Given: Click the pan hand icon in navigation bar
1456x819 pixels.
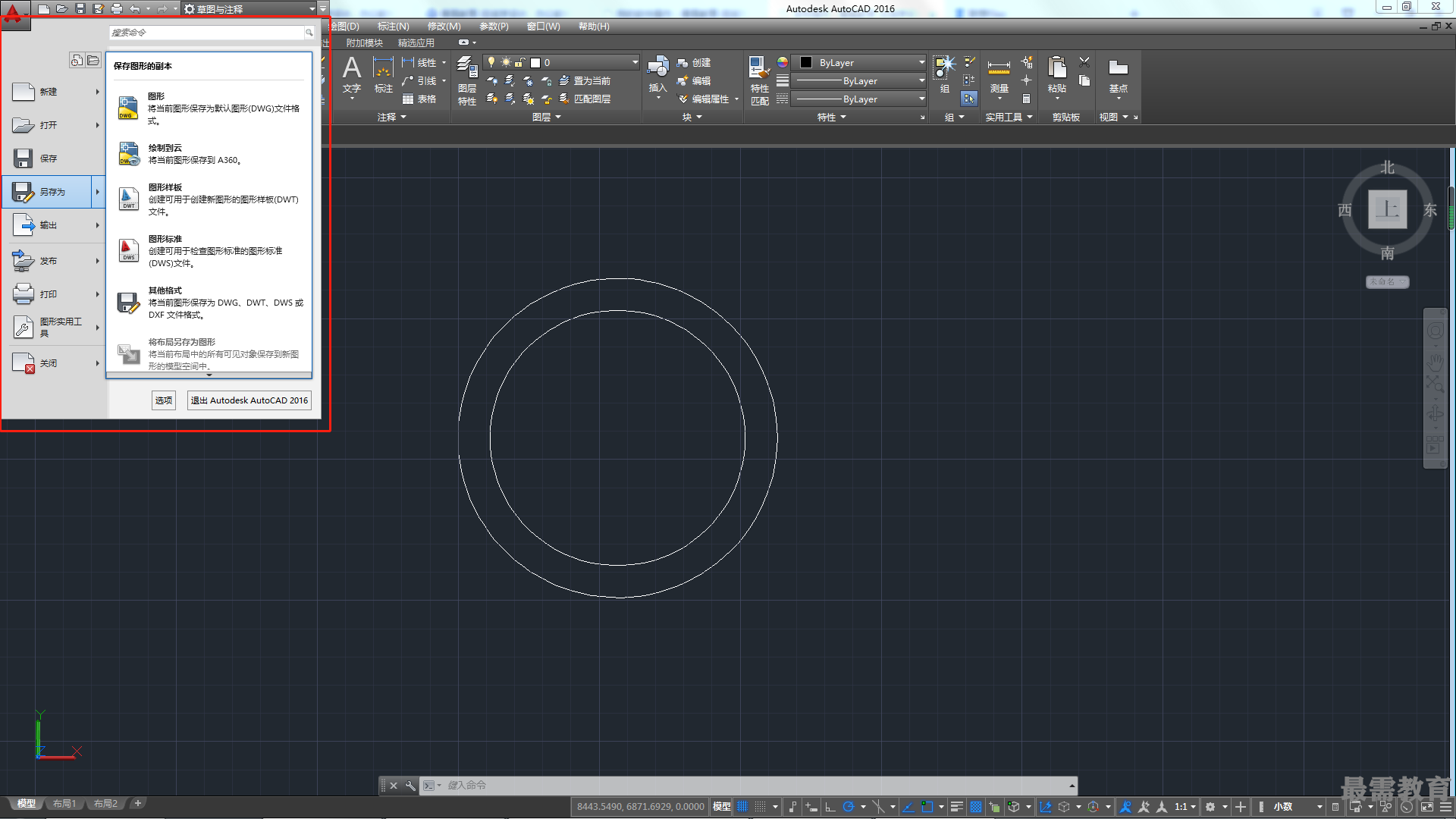Looking at the screenshot, I should 1435,361.
